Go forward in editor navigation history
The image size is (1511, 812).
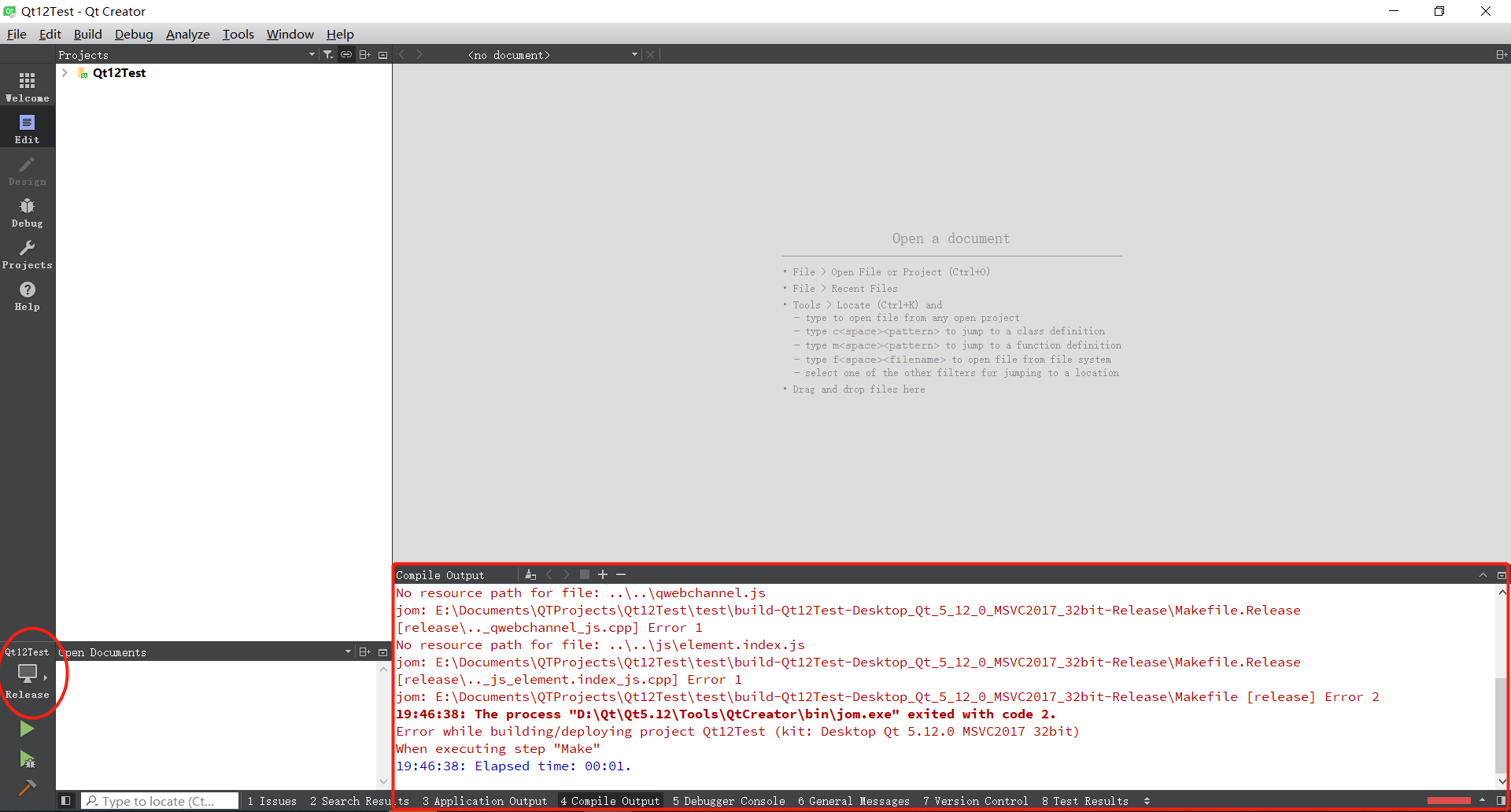(x=419, y=54)
